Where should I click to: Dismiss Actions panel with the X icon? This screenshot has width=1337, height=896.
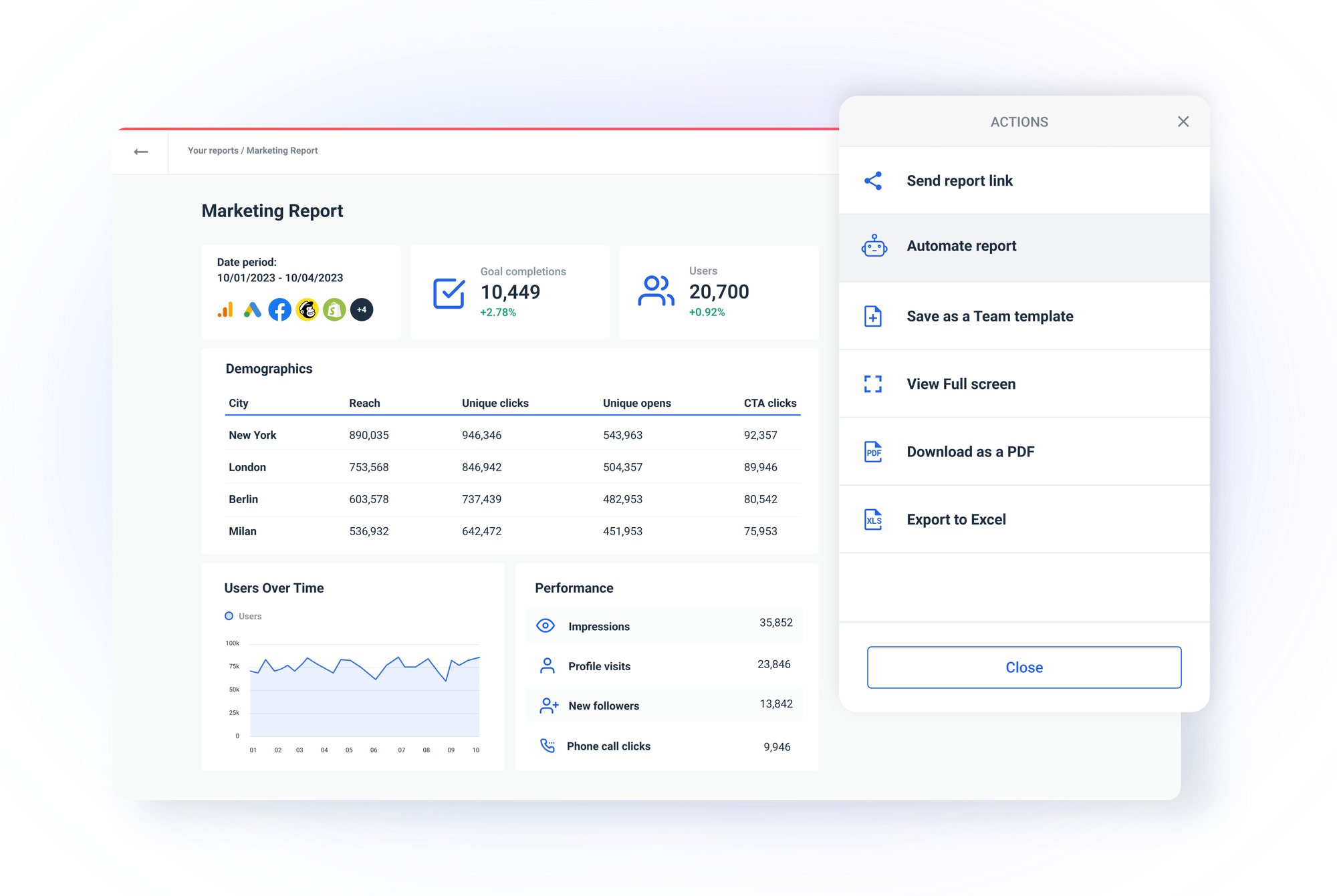pyautogui.click(x=1183, y=122)
